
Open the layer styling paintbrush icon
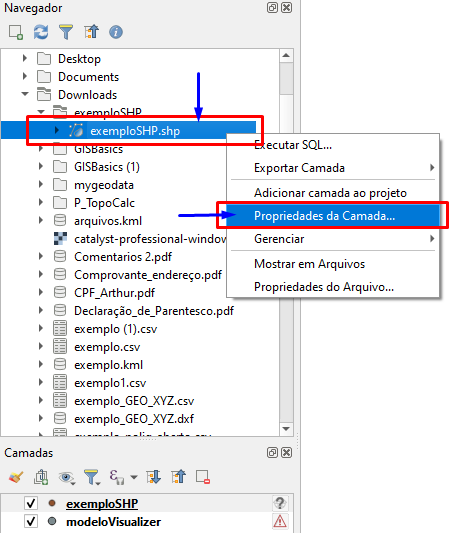pyautogui.click(x=16, y=477)
